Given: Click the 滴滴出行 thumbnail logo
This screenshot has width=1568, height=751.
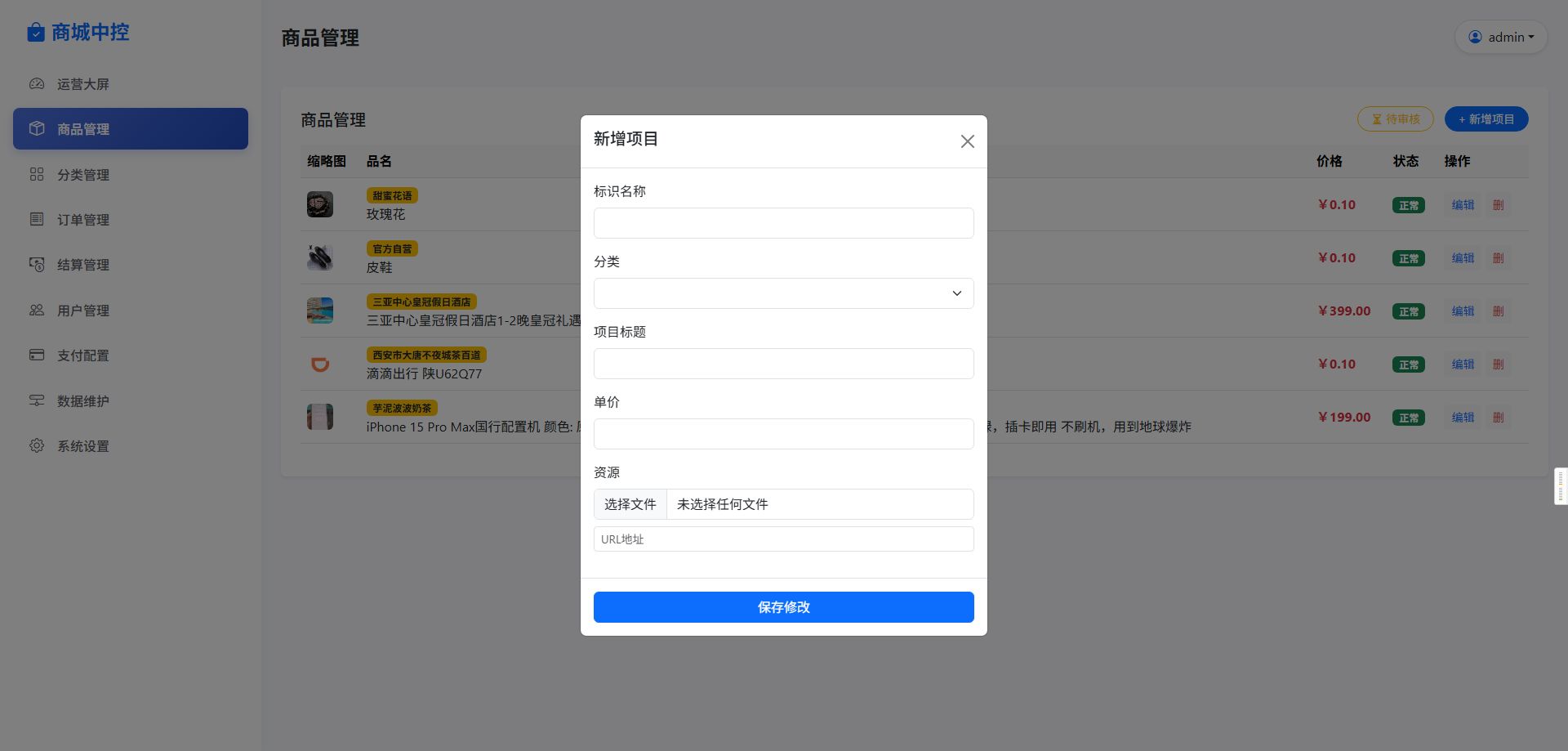Looking at the screenshot, I should [x=320, y=364].
